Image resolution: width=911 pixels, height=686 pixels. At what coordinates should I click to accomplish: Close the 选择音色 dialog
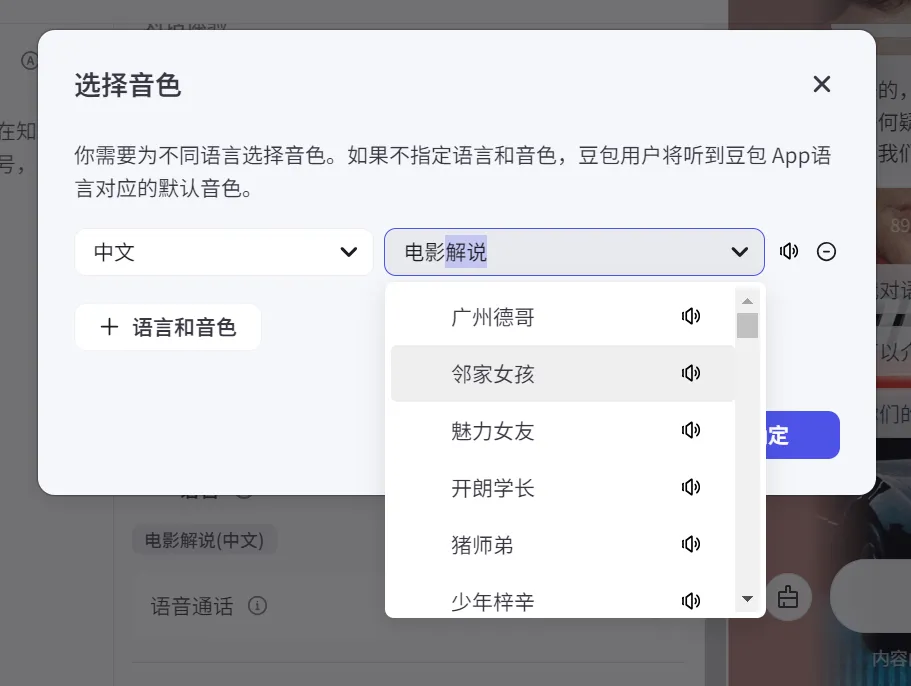point(822,84)
